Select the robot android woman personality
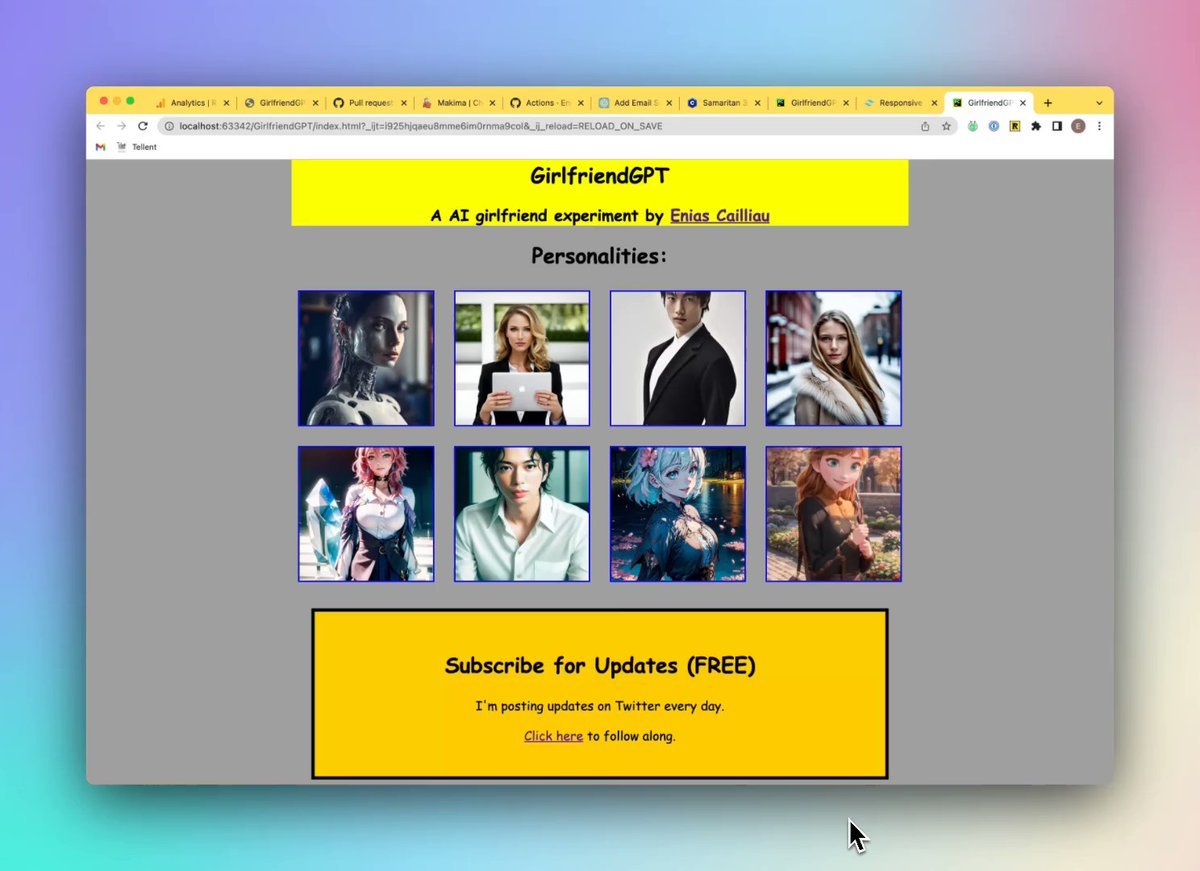Viewport: 1200px width, 871px height. click(366, 358)
